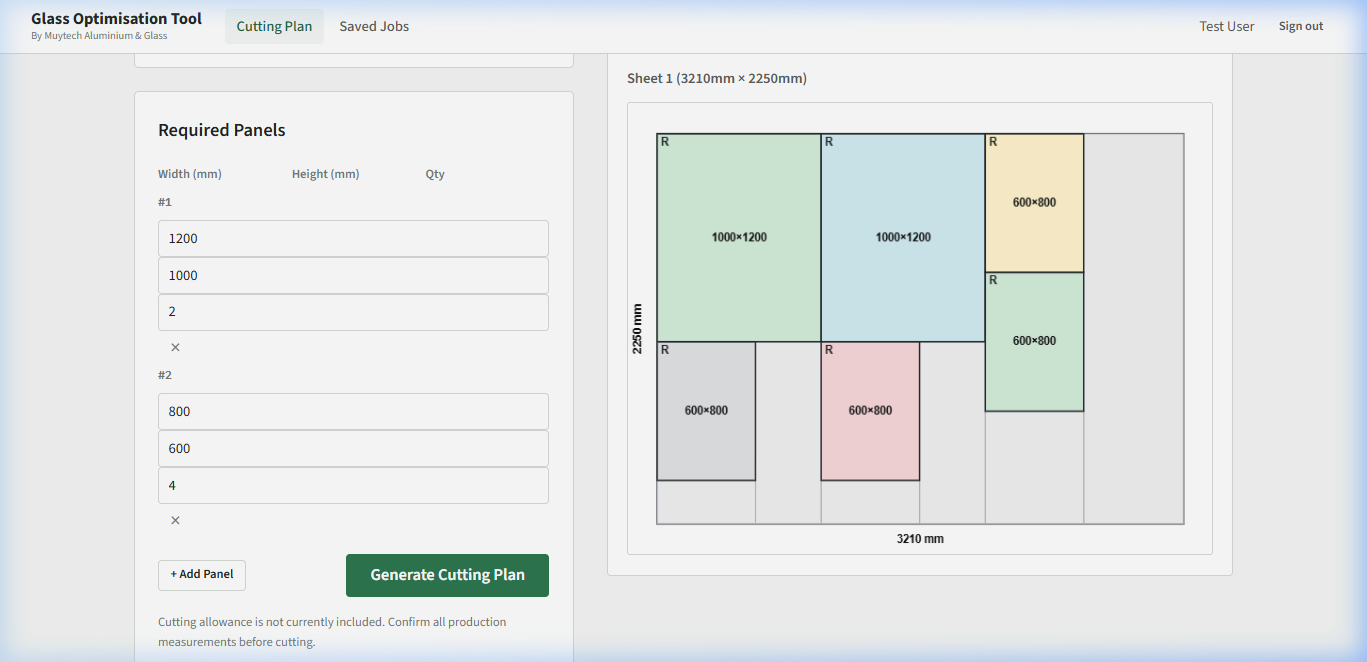Click the cutting allowance disclaimer note
Viewport: 1367px width, 662px height.
point(332,632)
